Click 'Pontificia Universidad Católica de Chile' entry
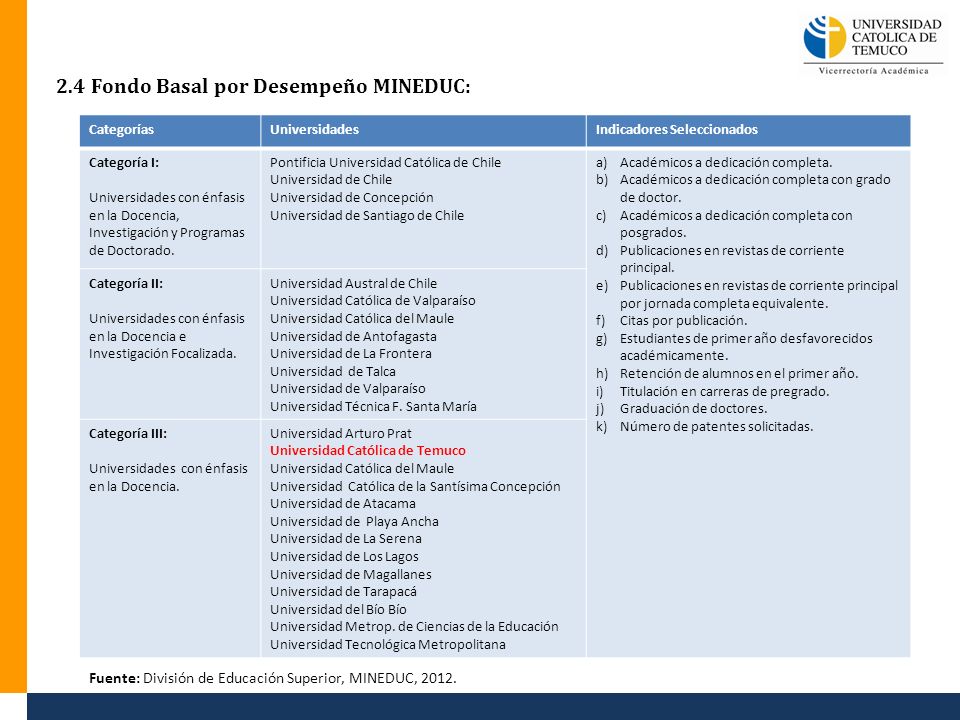Screen dimensions: 960x720 pos(385,162)
